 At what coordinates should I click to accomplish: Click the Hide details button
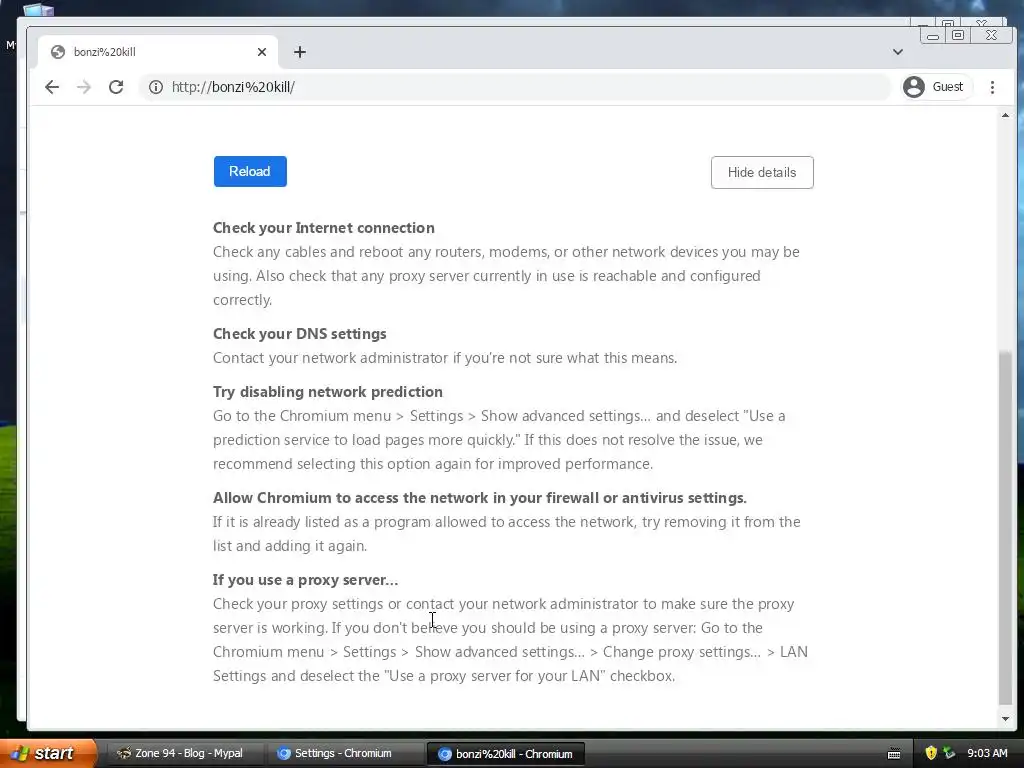pyautogui.click(x=762, y=172)
